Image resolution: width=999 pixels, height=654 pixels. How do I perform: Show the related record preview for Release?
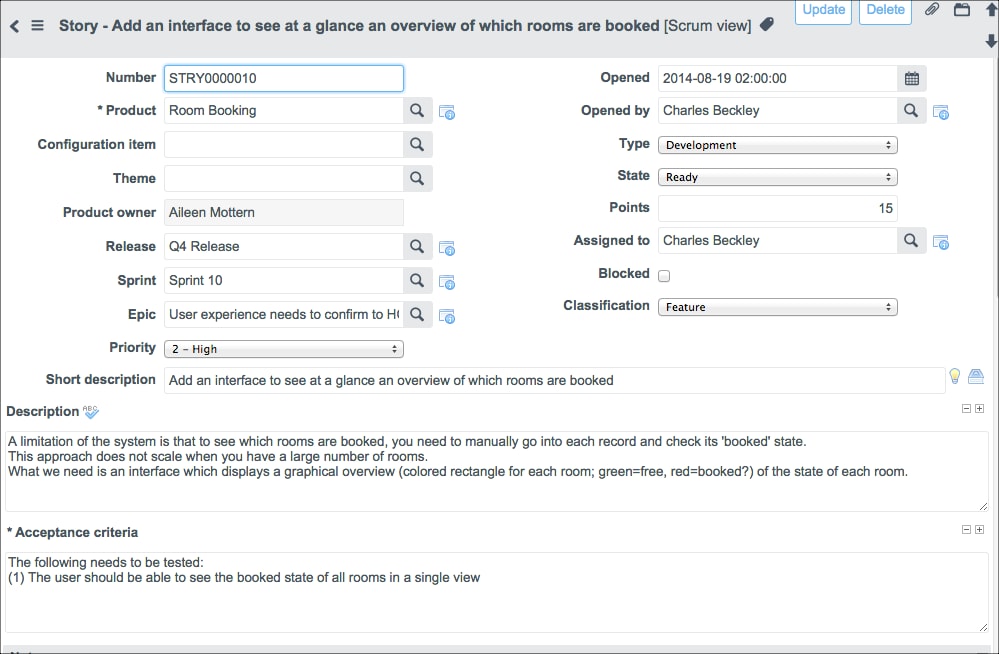448,248
